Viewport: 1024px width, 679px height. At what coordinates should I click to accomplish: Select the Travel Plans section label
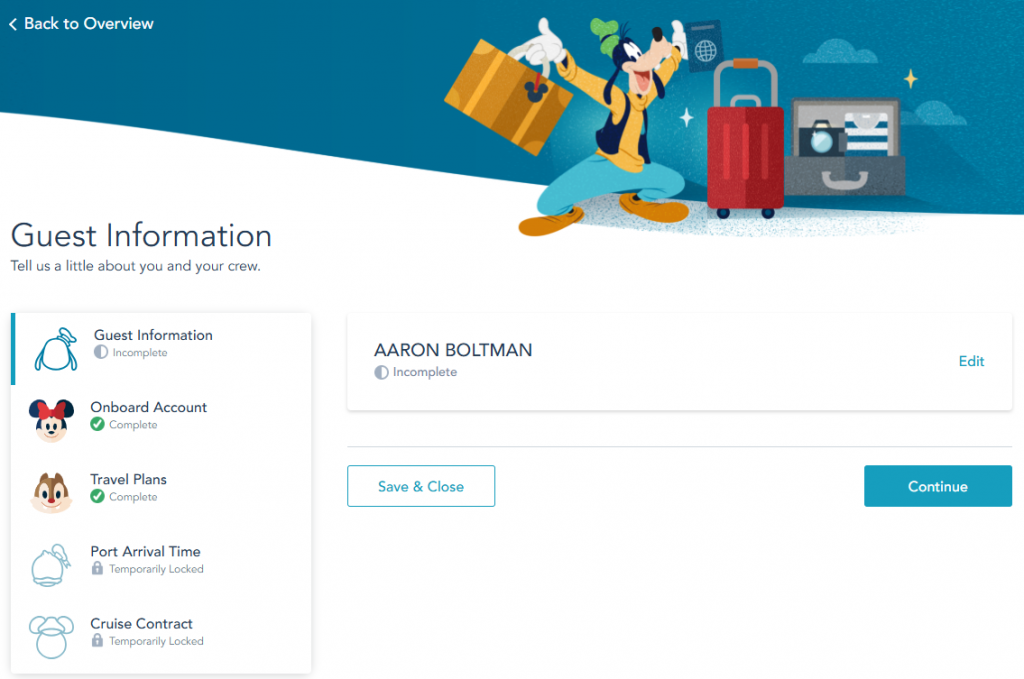(x=128, y=479)
